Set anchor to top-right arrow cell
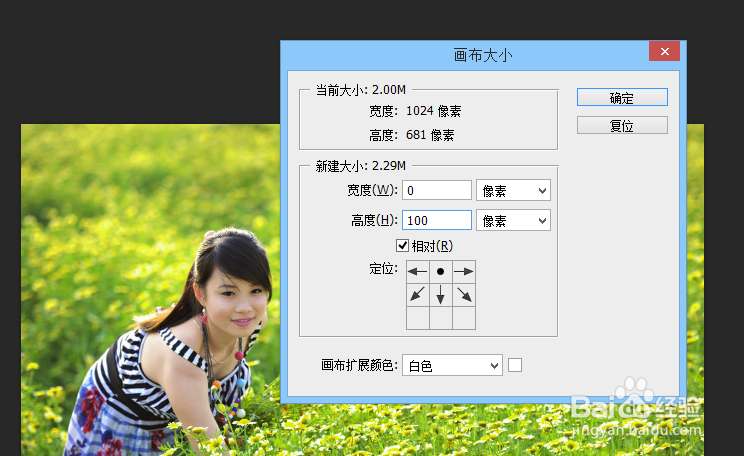Viewport: 744px width, 456px height. pos(464,271)
